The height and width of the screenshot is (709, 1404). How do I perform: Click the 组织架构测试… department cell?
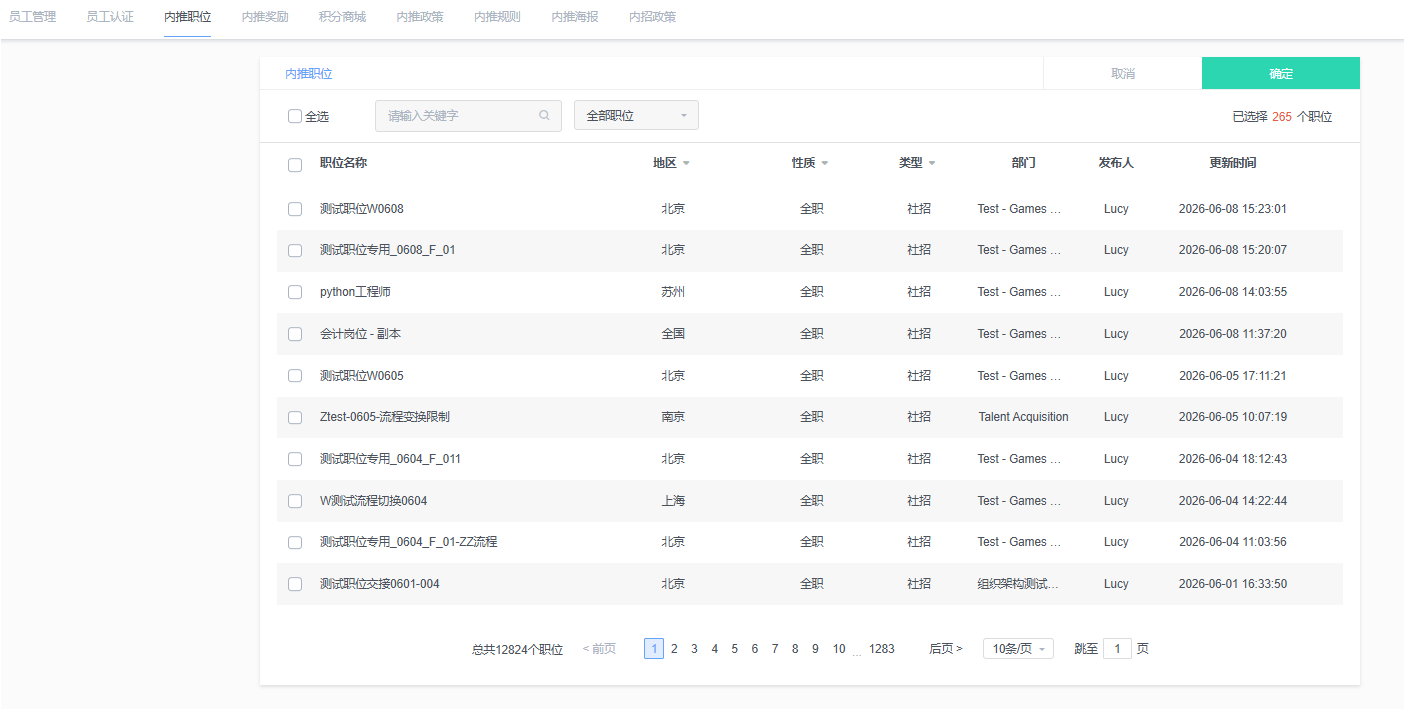pos(1018,584)
